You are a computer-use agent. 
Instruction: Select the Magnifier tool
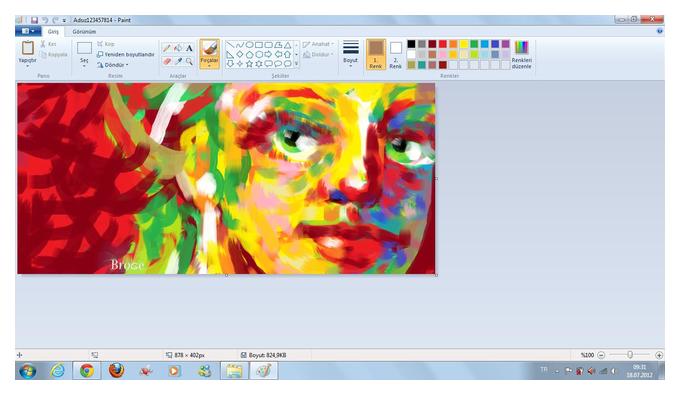coord(189,62)
